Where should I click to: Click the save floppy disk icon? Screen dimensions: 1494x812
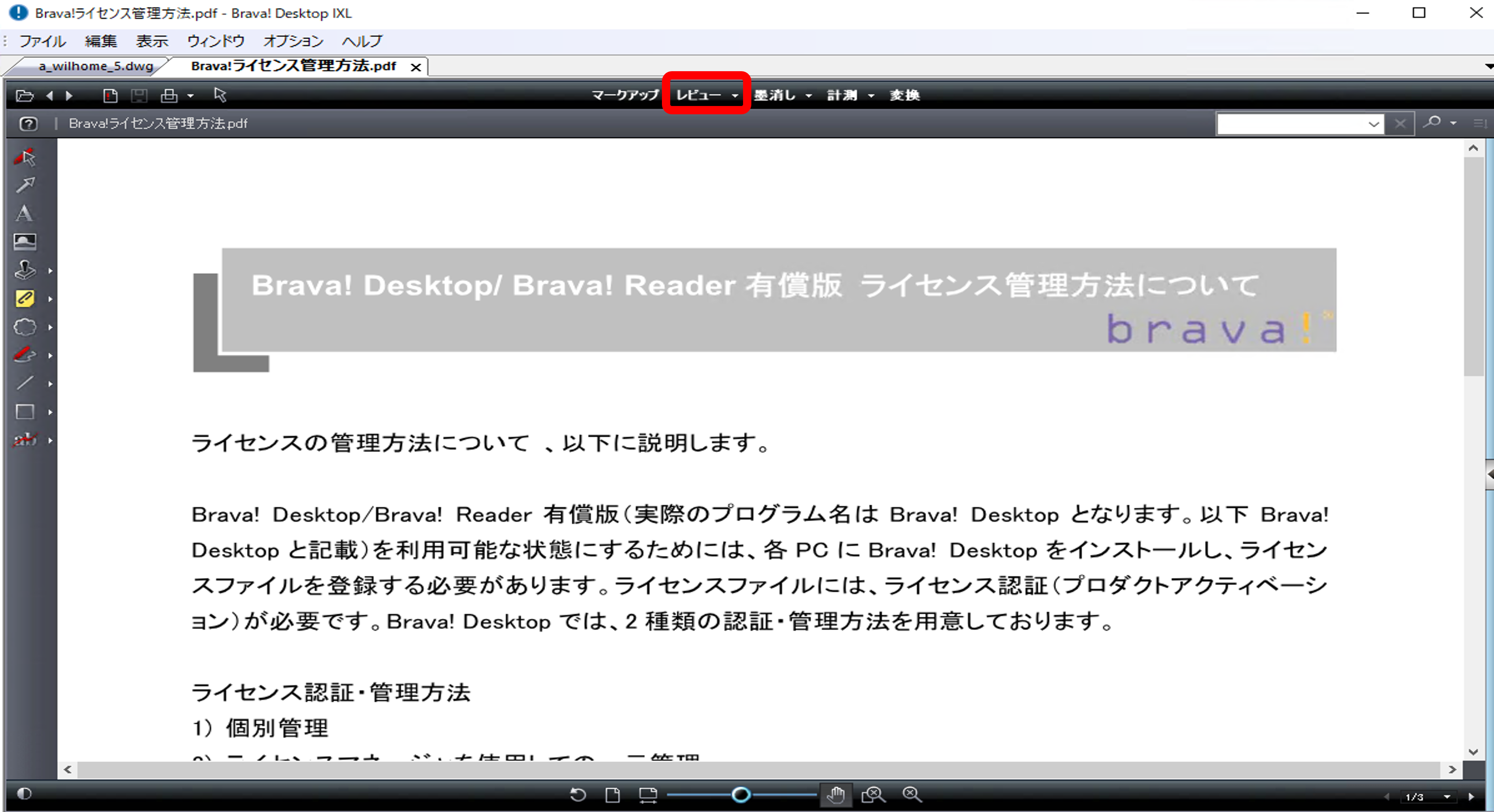139,96
